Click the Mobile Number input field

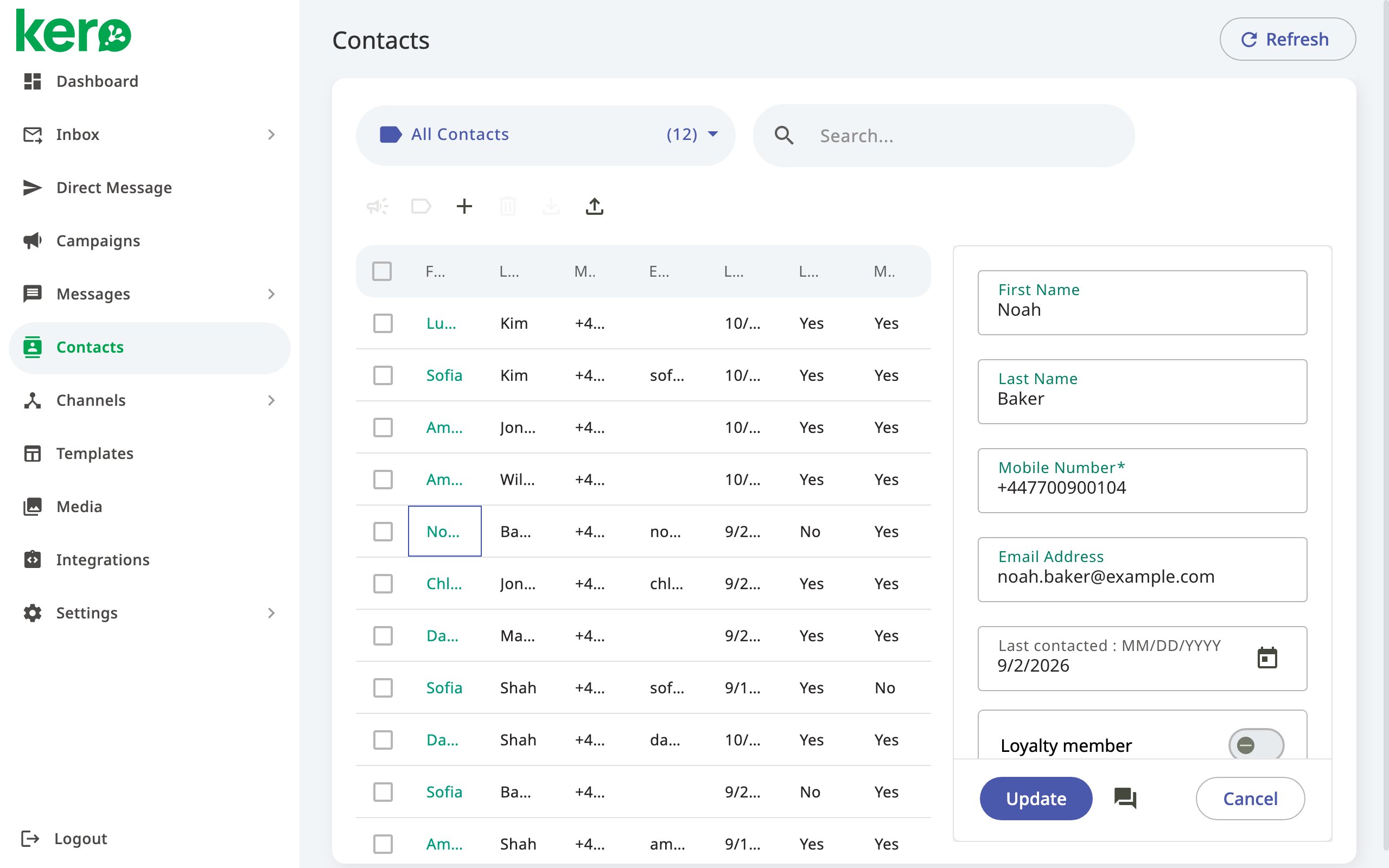(x=1142, y=481)
